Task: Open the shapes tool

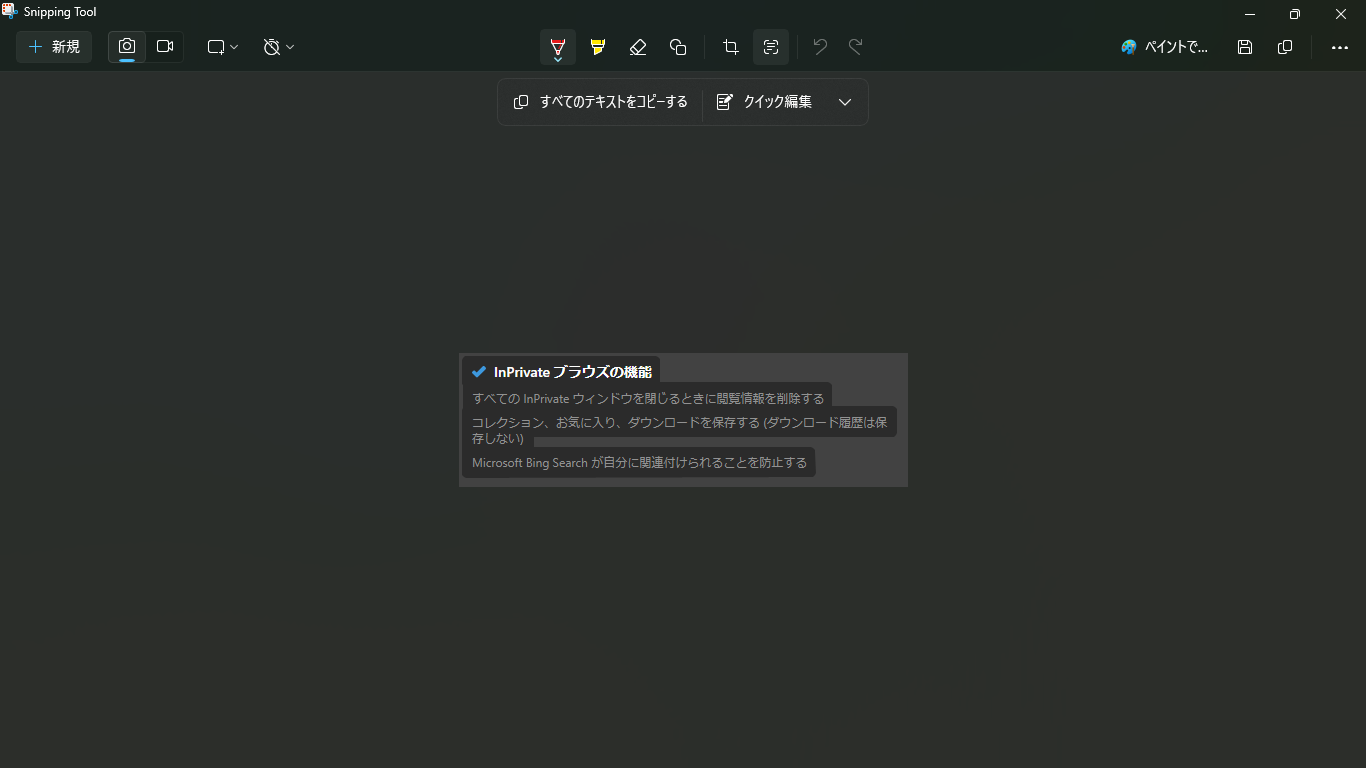Action: (x=678, y=47)
